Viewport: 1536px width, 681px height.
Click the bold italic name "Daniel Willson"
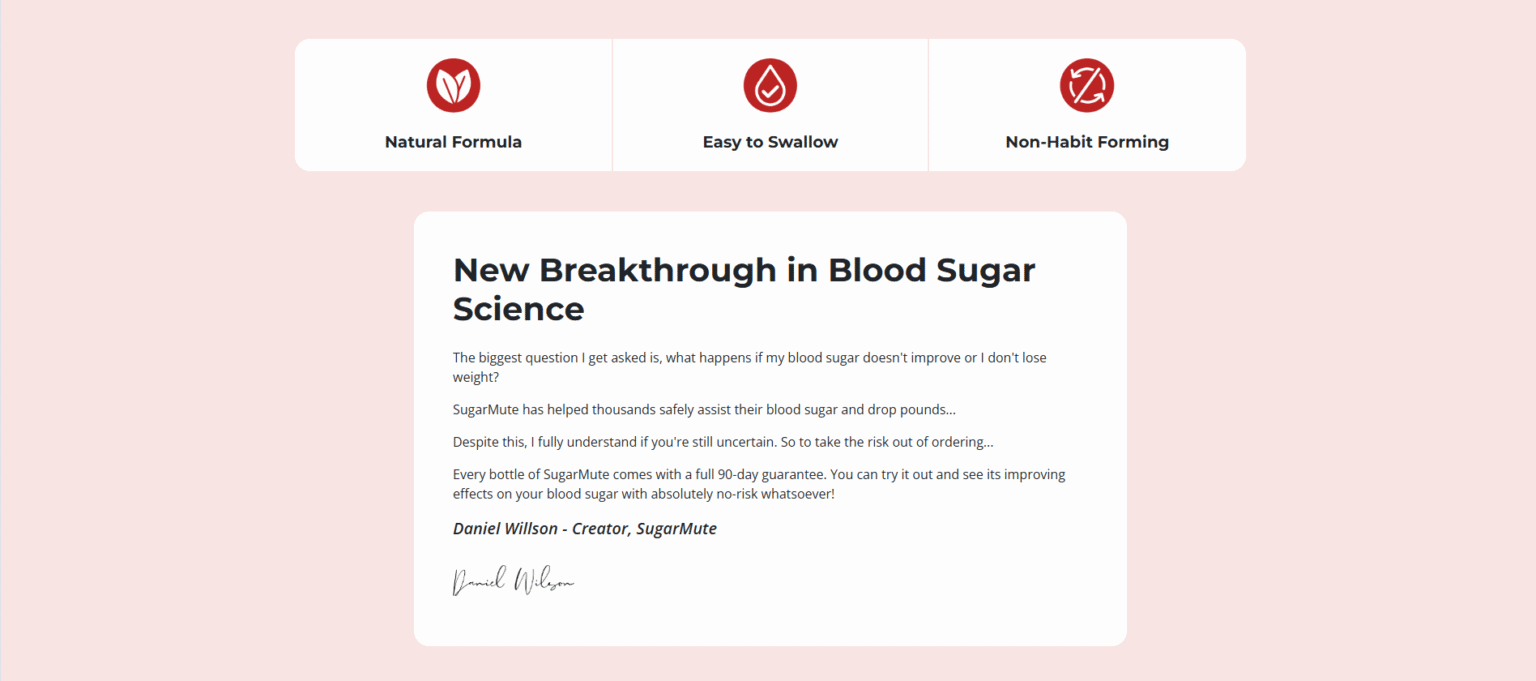point(505,529)
